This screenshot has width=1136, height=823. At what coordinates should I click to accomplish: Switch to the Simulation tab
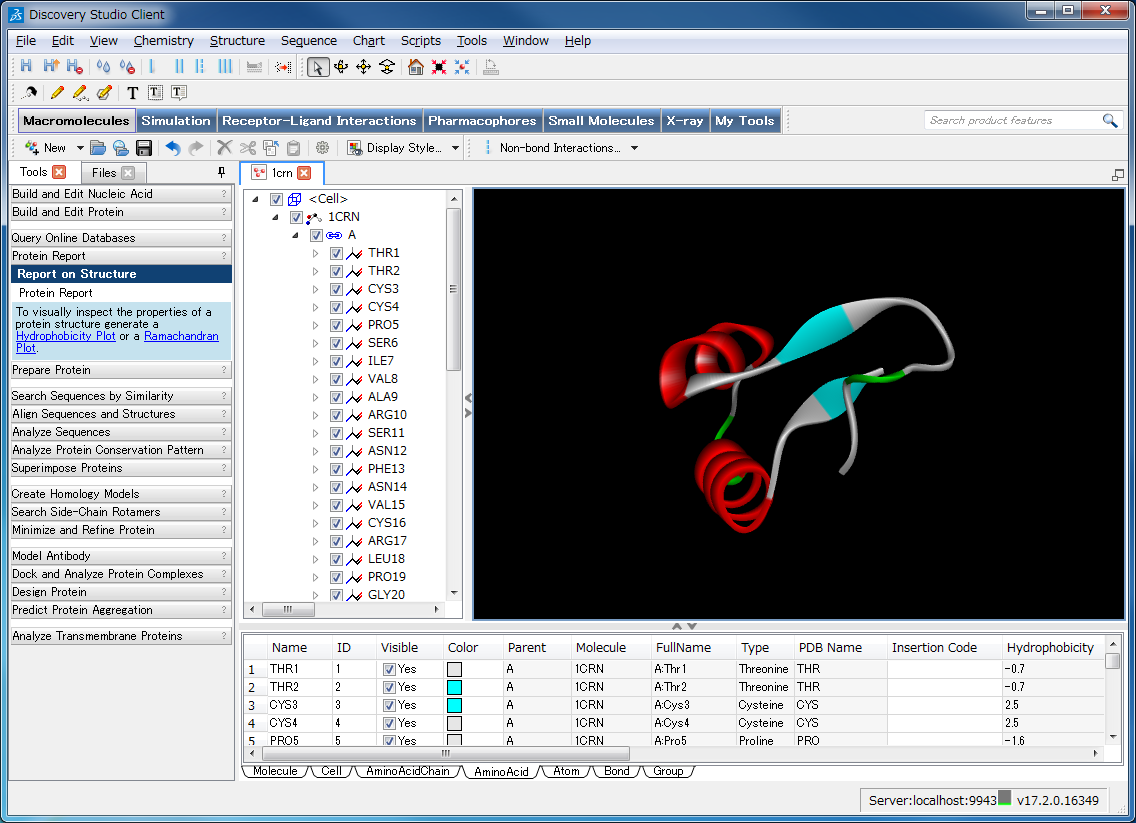click(176, 121)
